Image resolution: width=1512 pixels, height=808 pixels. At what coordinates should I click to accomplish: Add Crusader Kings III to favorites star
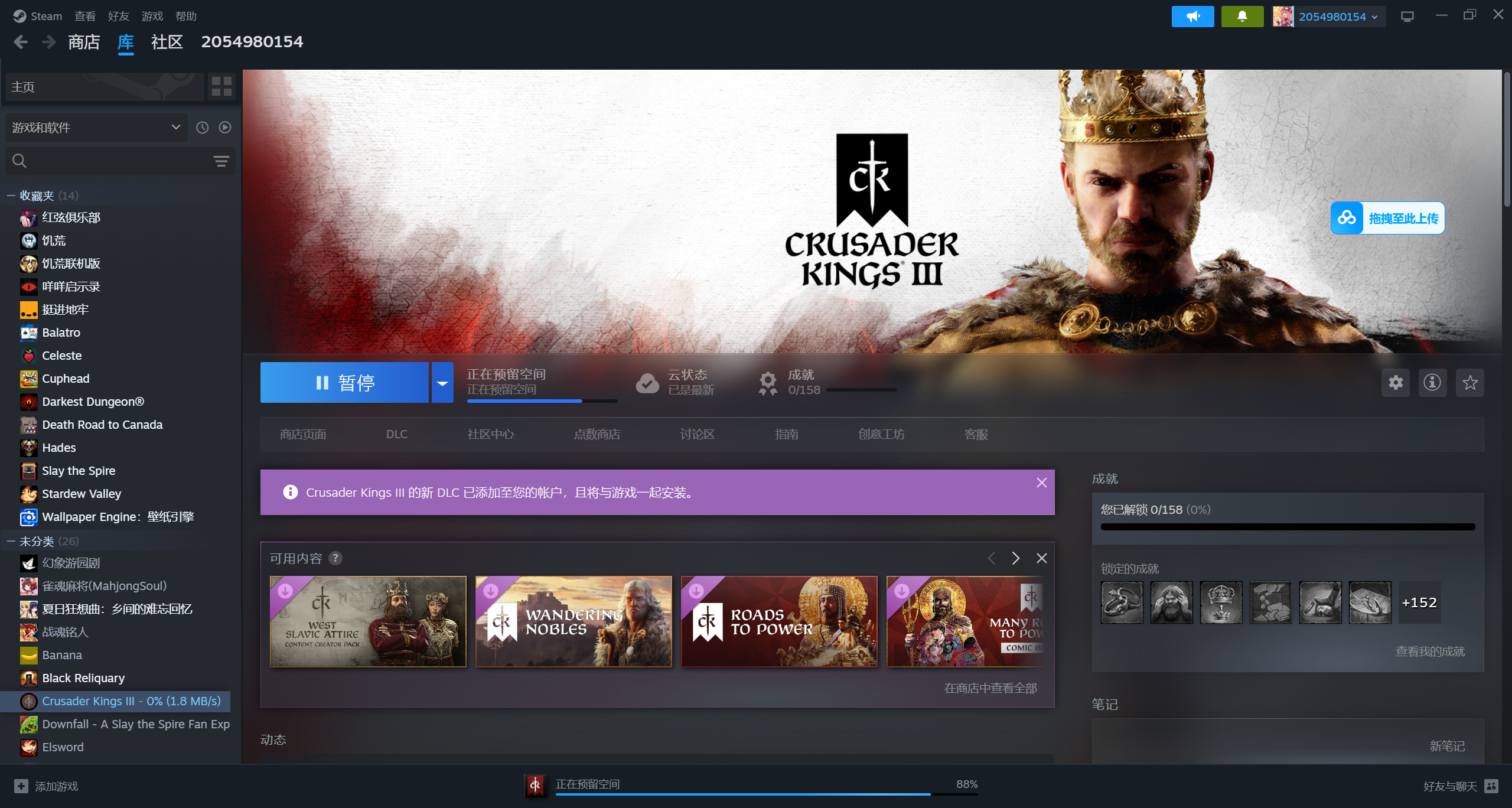(x=1470, y=383)
